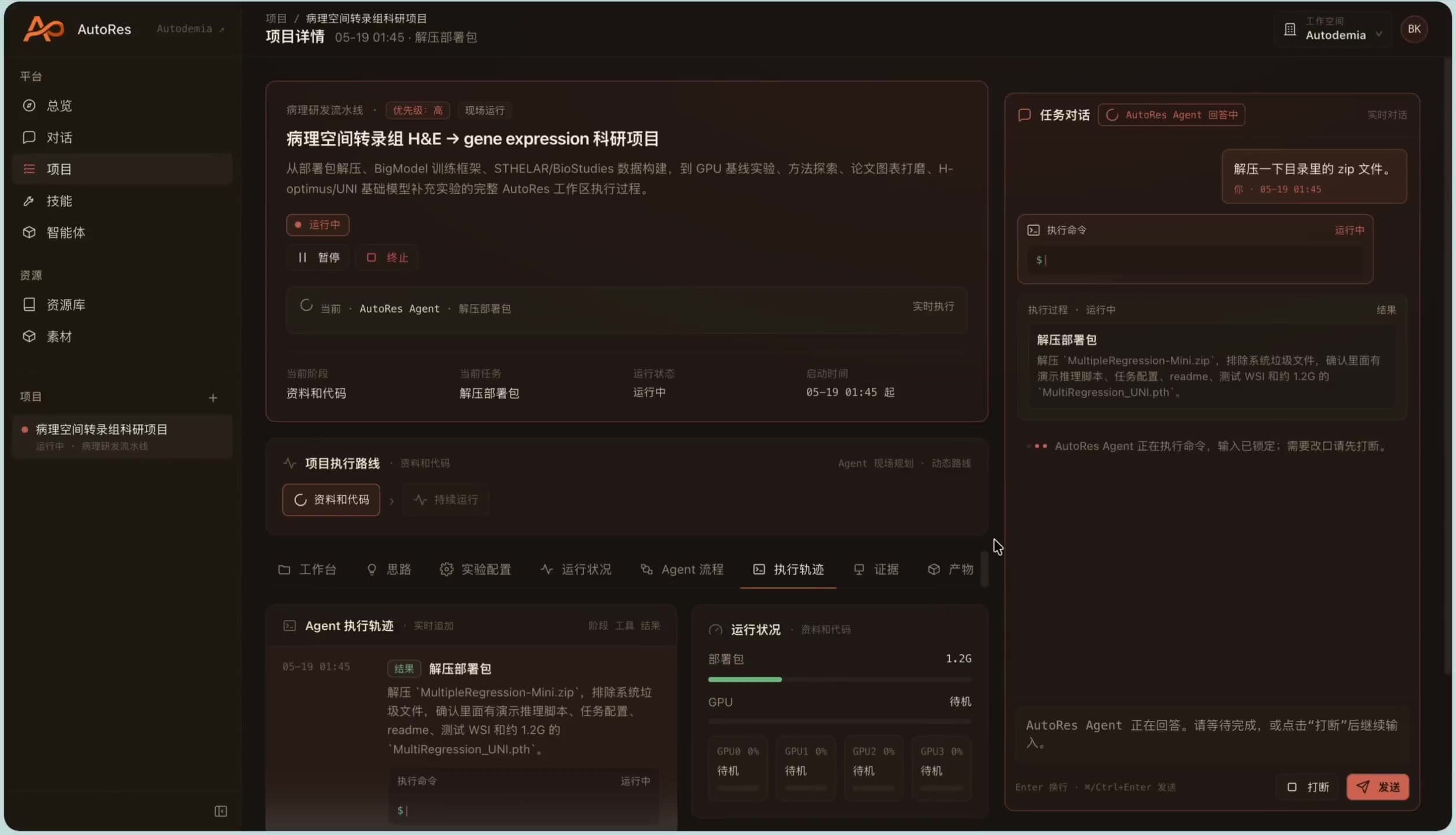Terminate the run with 终止 button
This screenshot has width=1456, height=835.
387,257
